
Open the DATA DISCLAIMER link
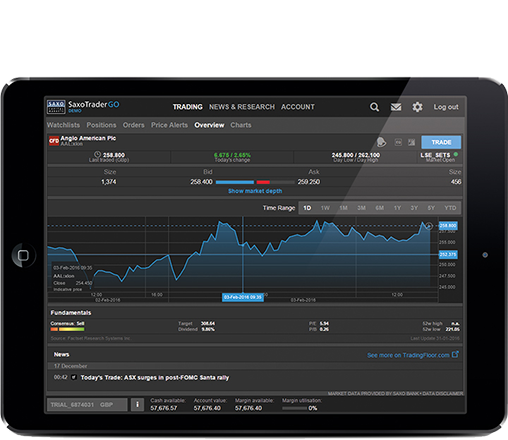coord(443,394)
